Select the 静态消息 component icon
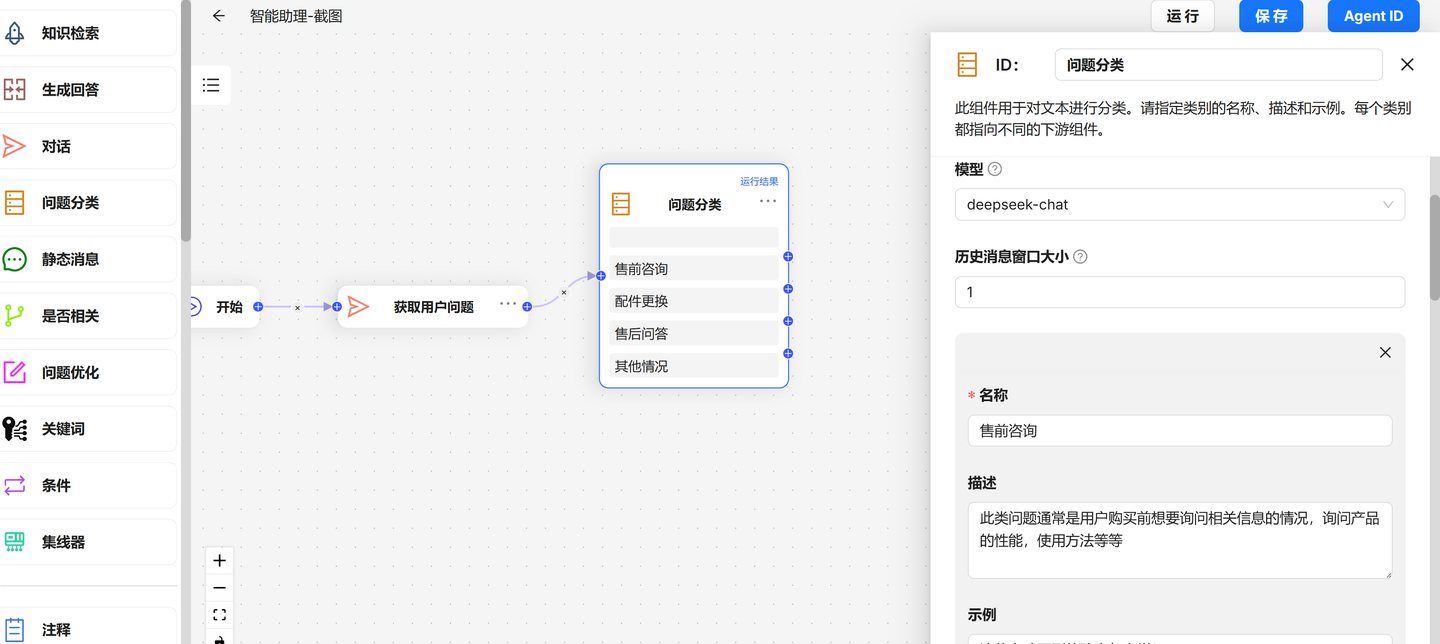This screenshot has height=644, width=1440. [14, 258]
